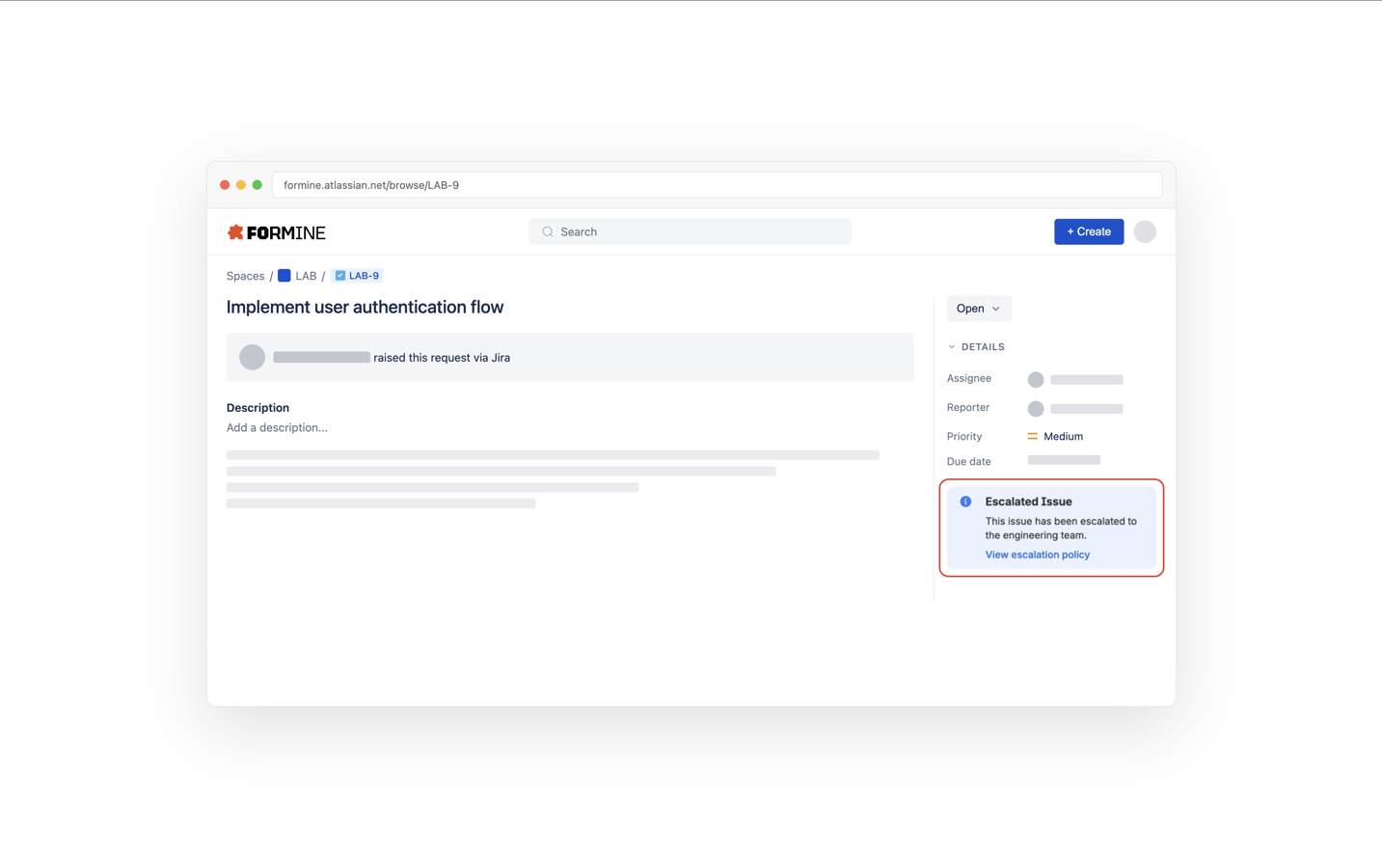Click the Create button

[1088, 231]
